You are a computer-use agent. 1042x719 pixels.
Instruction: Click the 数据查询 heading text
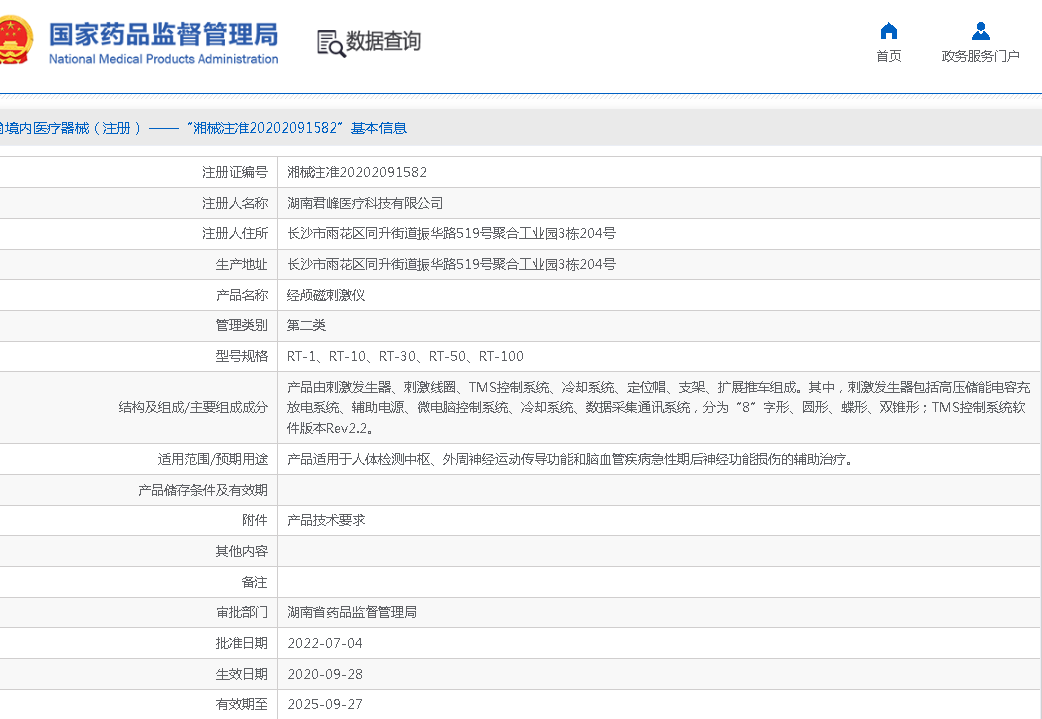pos(383,42)
